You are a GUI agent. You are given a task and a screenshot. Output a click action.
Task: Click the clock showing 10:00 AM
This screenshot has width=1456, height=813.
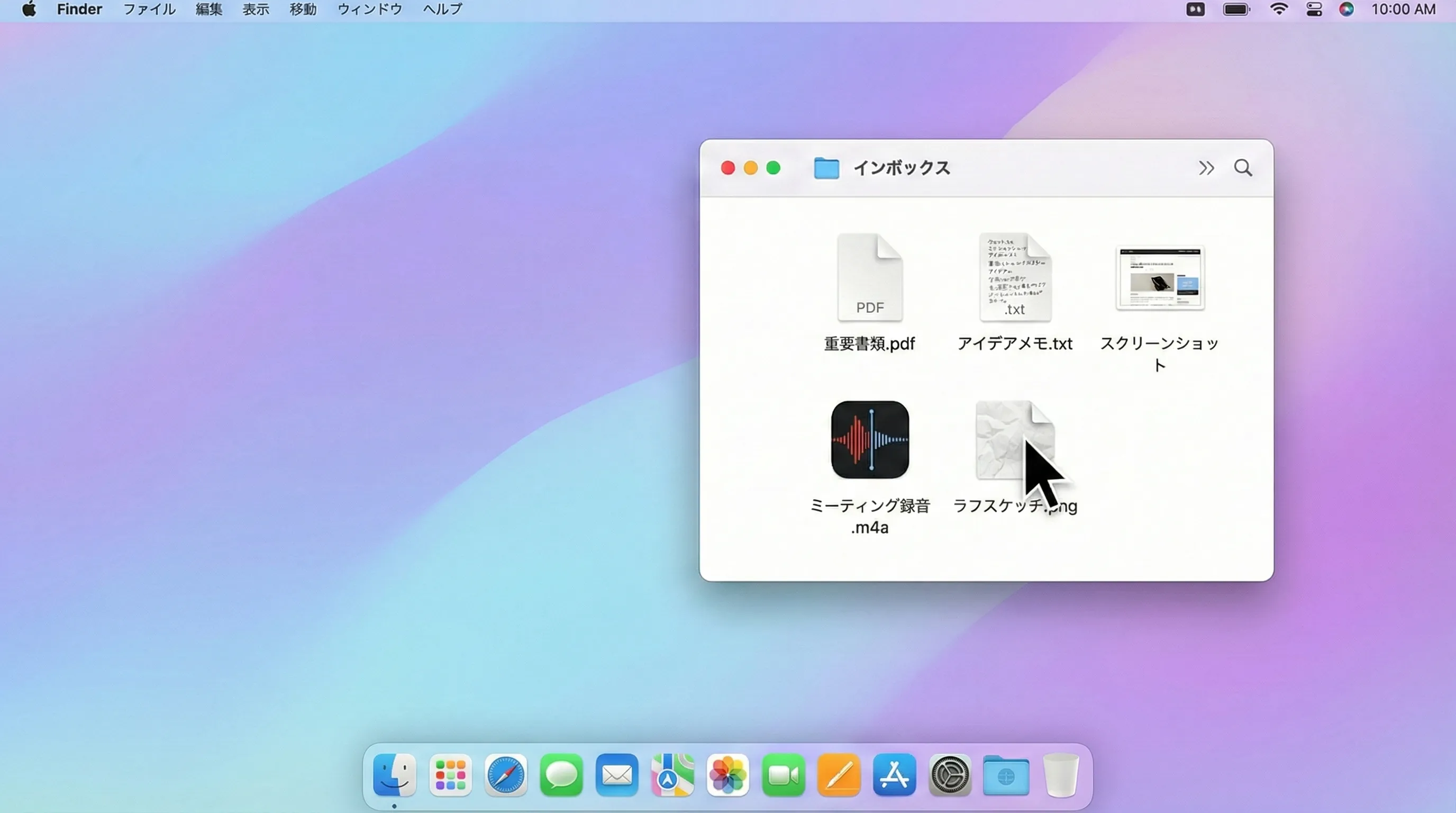coord(1404,9)
